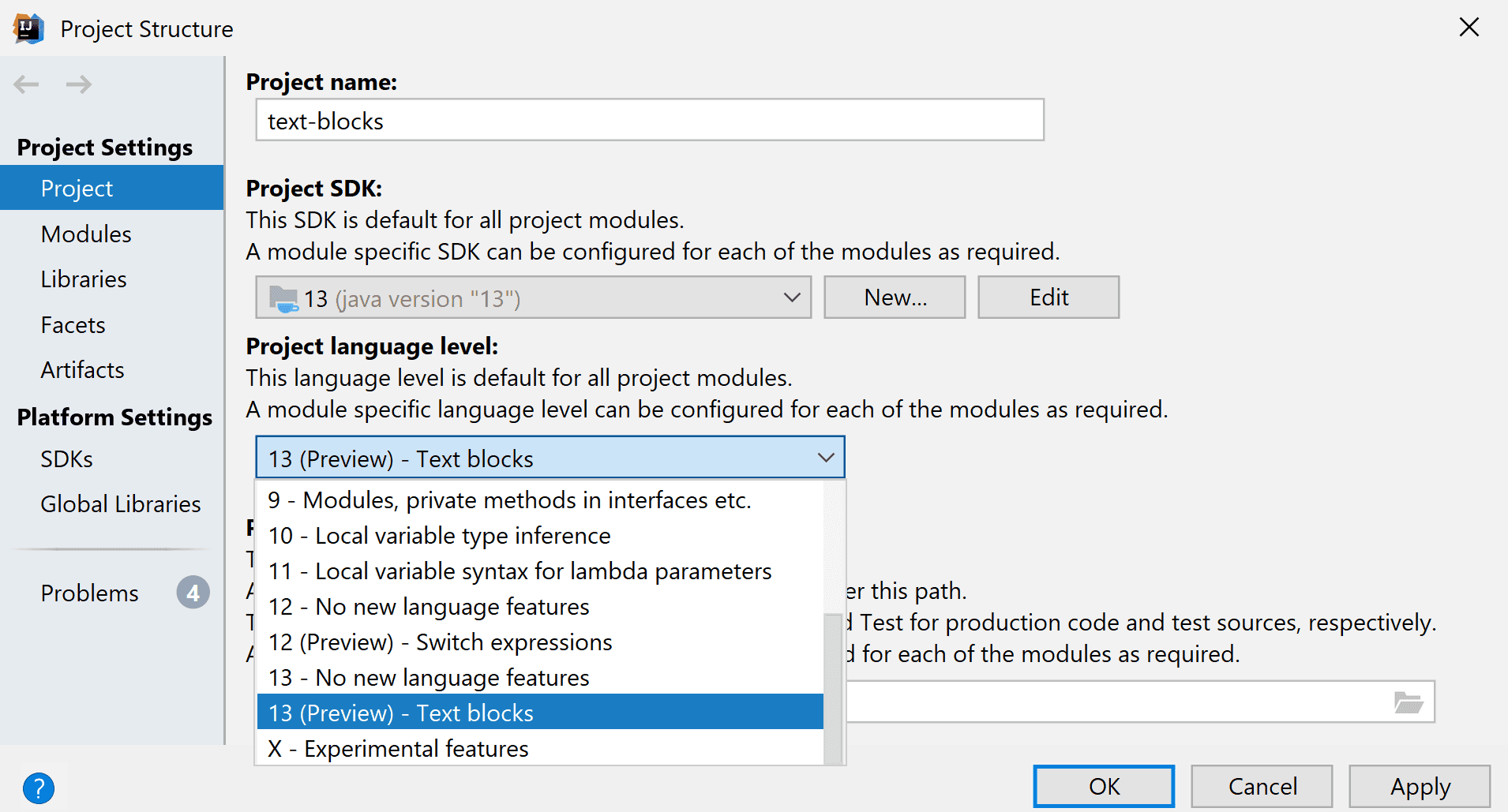Collapse the project language level dropdown
Viewport: 1508px width, 812px height.
coord(825,458)
